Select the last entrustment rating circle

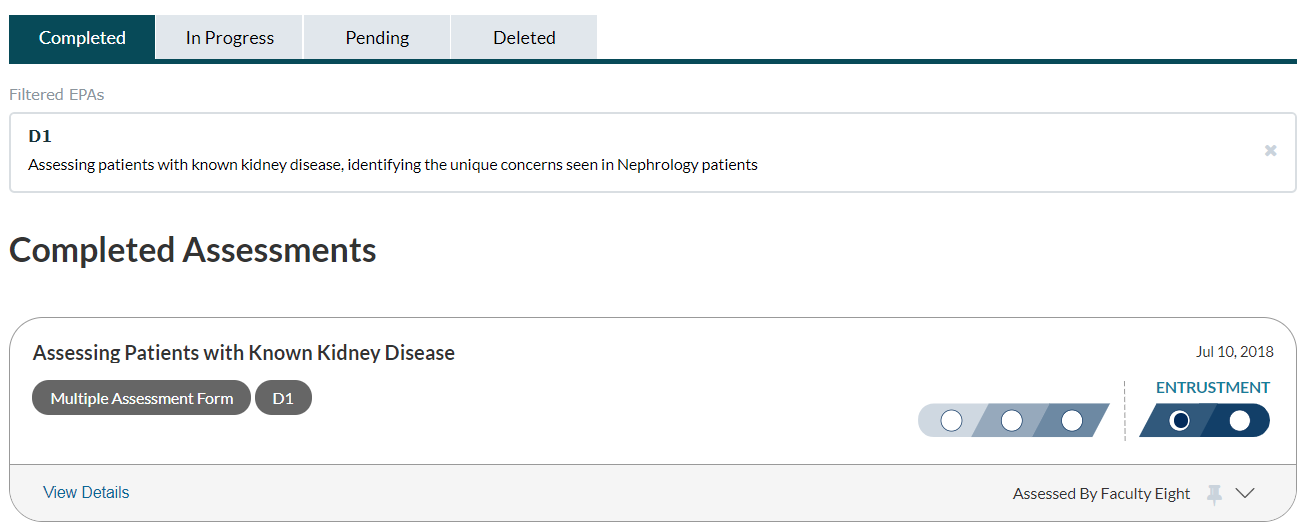coord(1239,421)
